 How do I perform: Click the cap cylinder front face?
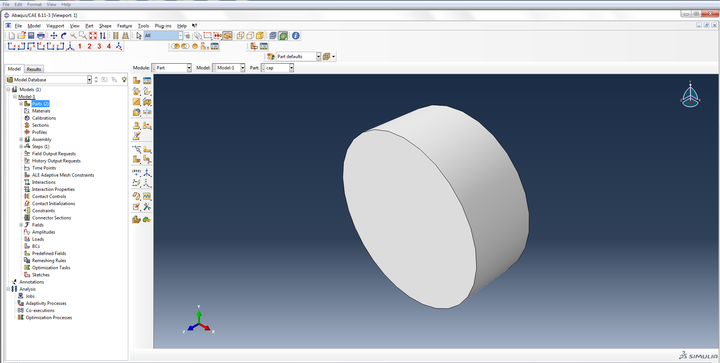point(409,219)
